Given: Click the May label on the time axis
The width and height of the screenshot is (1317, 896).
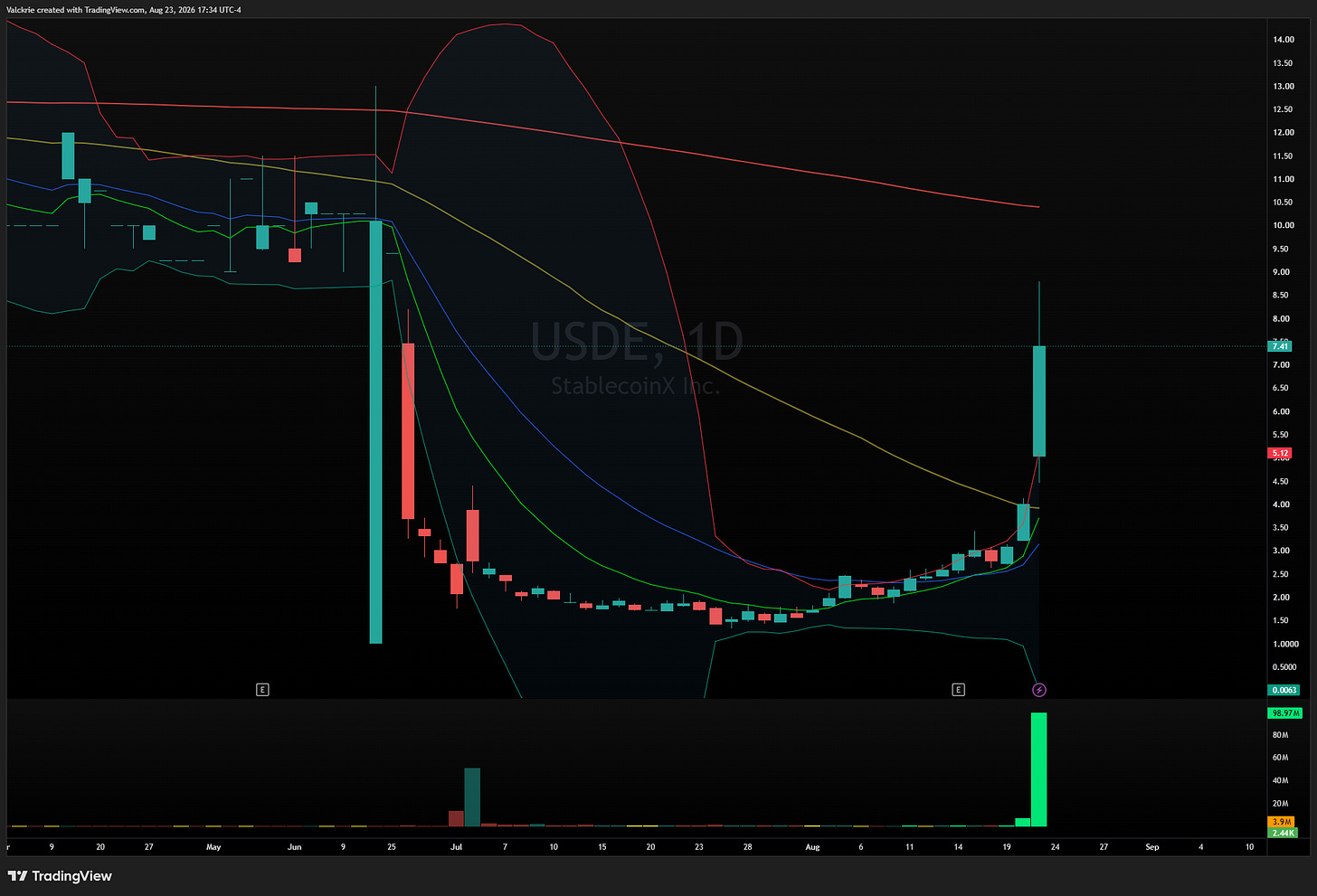Looking at the screenshot, I should pos(213,847).
